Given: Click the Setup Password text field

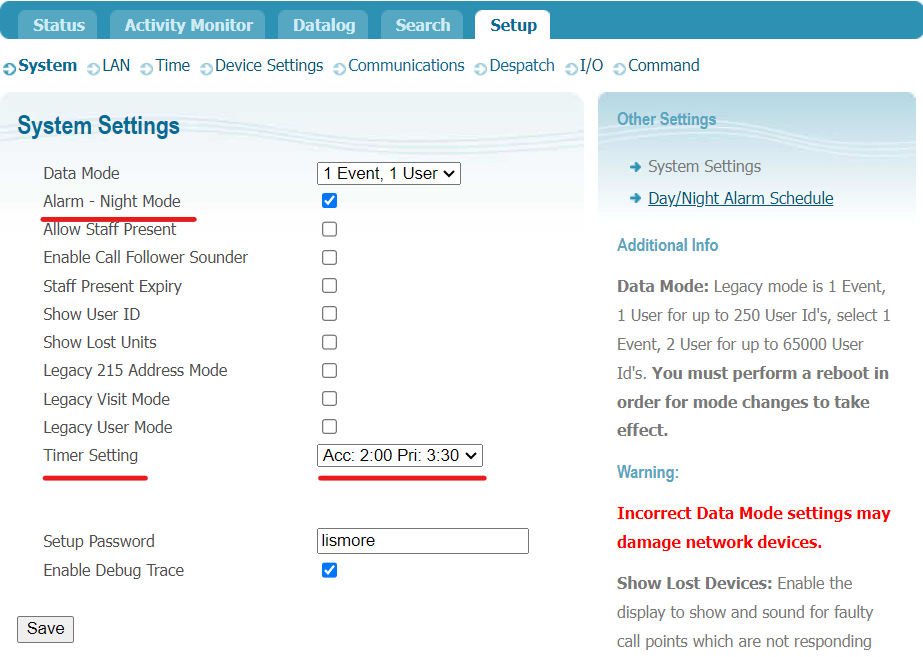Looking at the screenshot, I should click(422, 541).
